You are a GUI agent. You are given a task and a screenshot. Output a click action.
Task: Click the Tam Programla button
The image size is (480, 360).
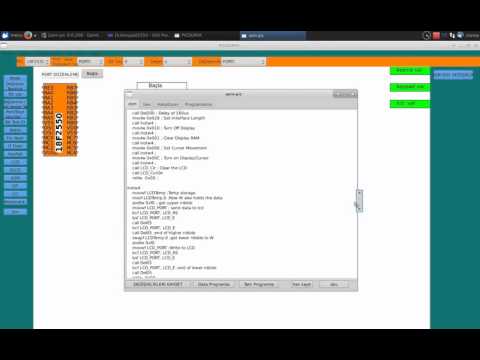click(x=259, y=284)
